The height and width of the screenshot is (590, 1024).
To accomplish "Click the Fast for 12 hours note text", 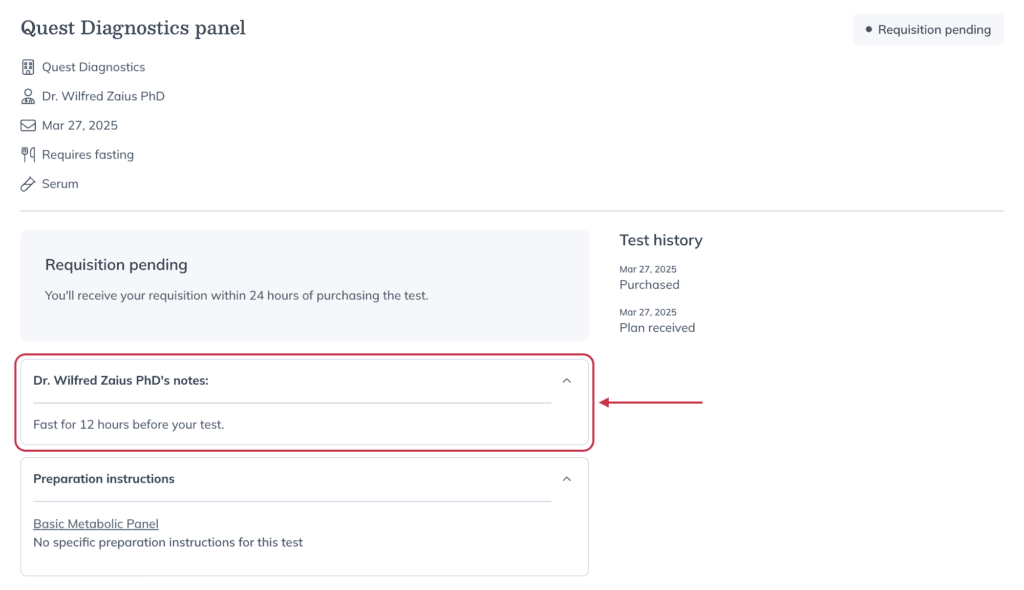I will [x=129, y=424].
